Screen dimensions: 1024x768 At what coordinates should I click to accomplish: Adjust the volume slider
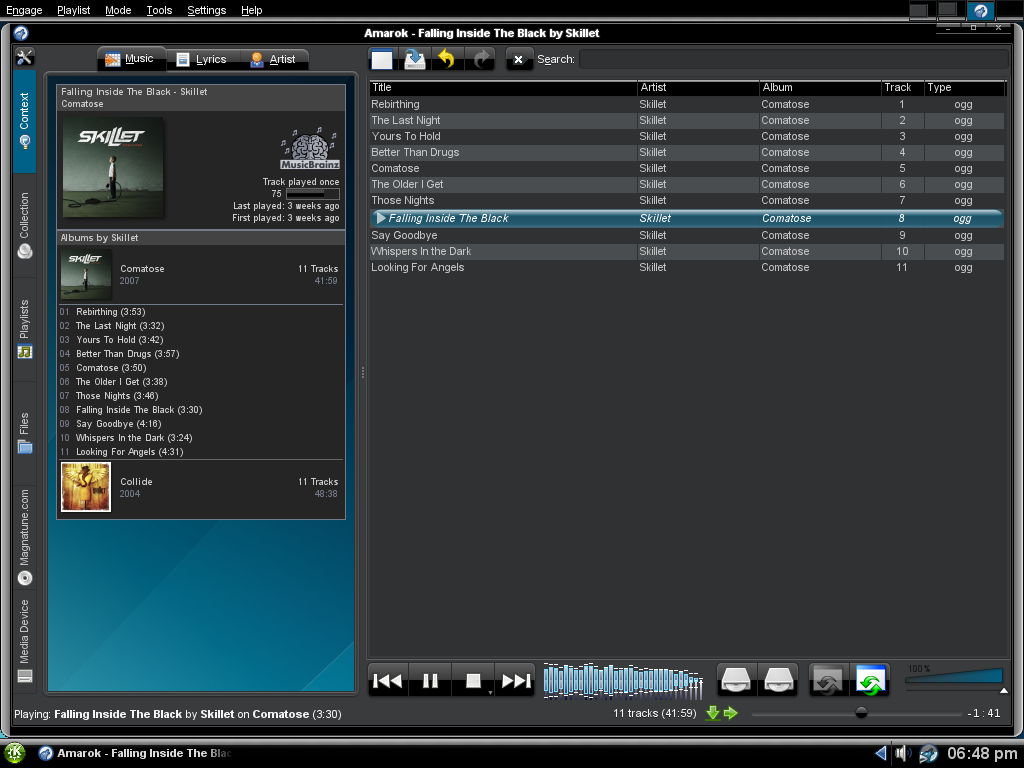pyautogui.click(x=953, y=679)
